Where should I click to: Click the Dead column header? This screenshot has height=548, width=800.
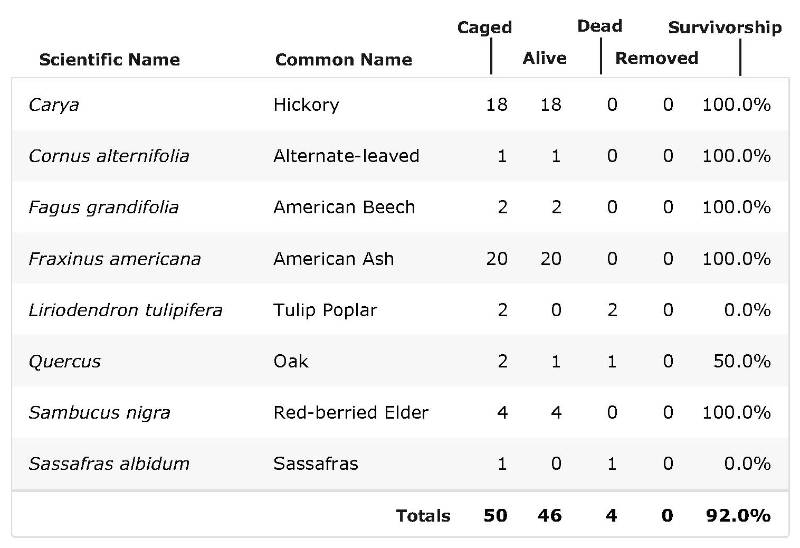point(599,26)
